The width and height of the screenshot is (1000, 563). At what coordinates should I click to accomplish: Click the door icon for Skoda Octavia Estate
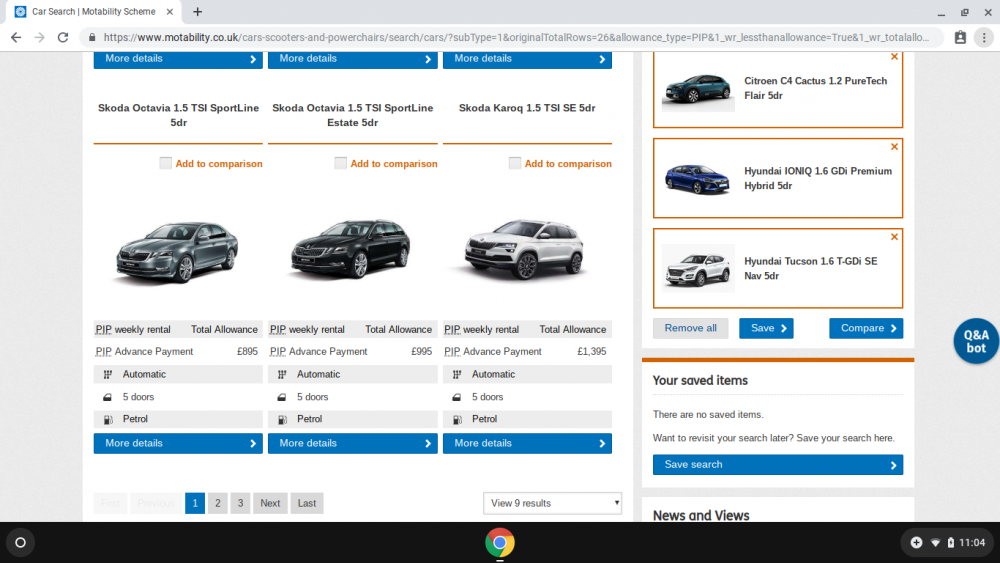point(282,397)
